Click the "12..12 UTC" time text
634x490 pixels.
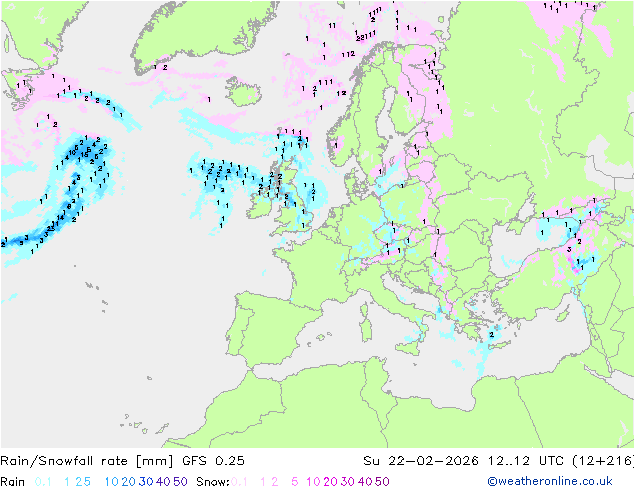(x=525, y=461)
